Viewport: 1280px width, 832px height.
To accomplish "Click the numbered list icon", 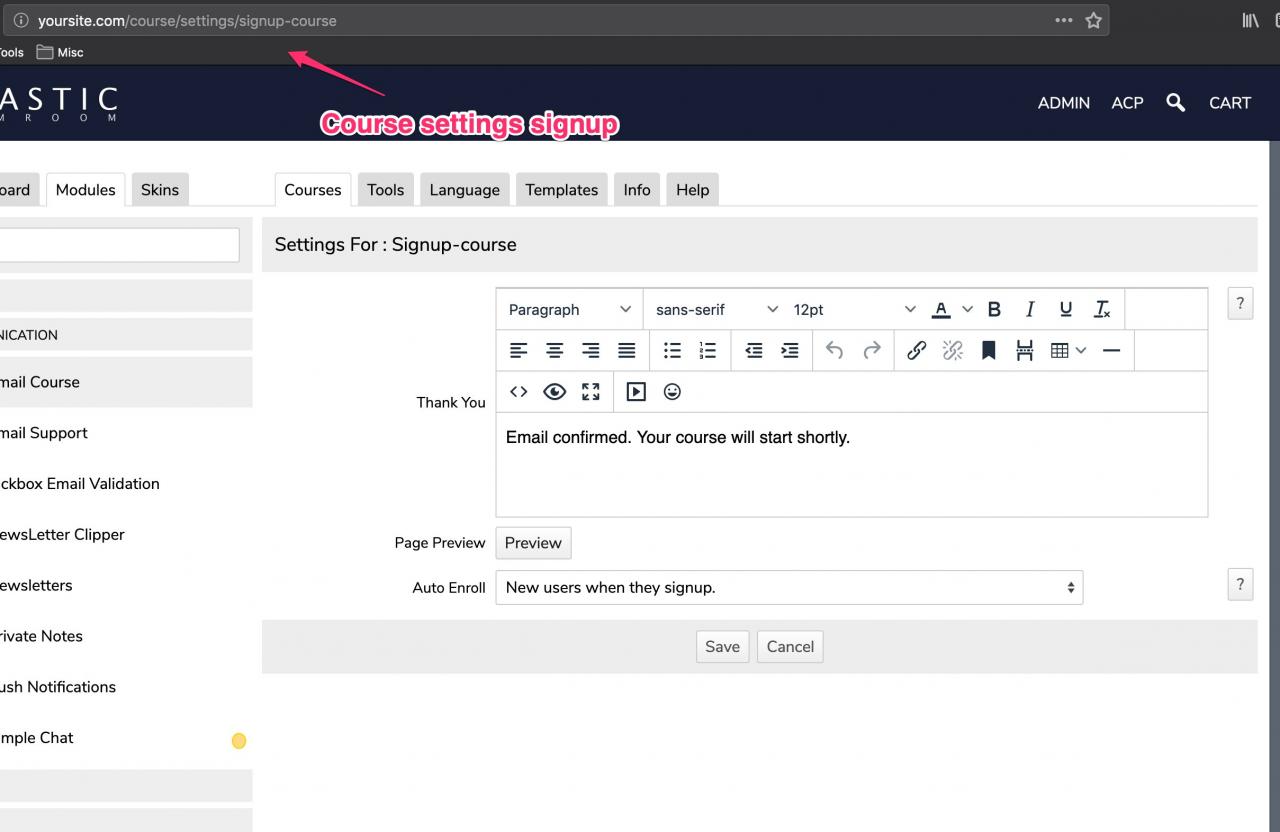I will coord(708,350).
